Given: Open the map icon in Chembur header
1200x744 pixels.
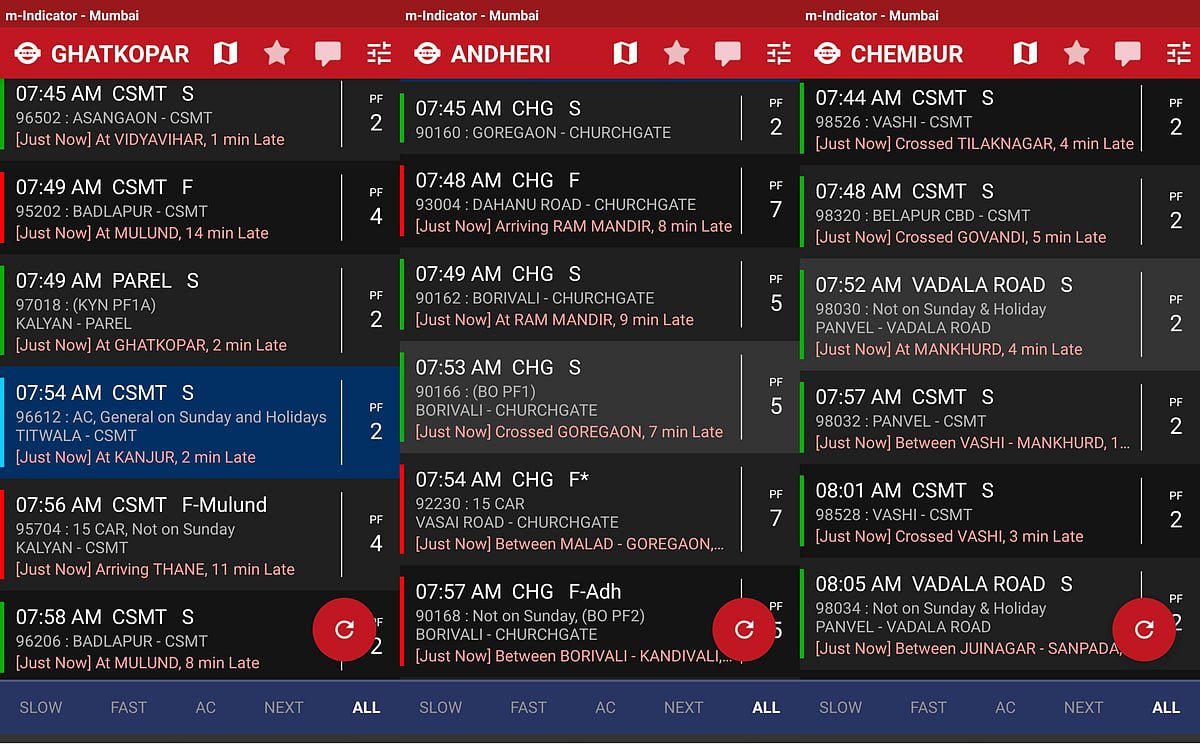Looking at the screenshot, I should (1026, 53).
